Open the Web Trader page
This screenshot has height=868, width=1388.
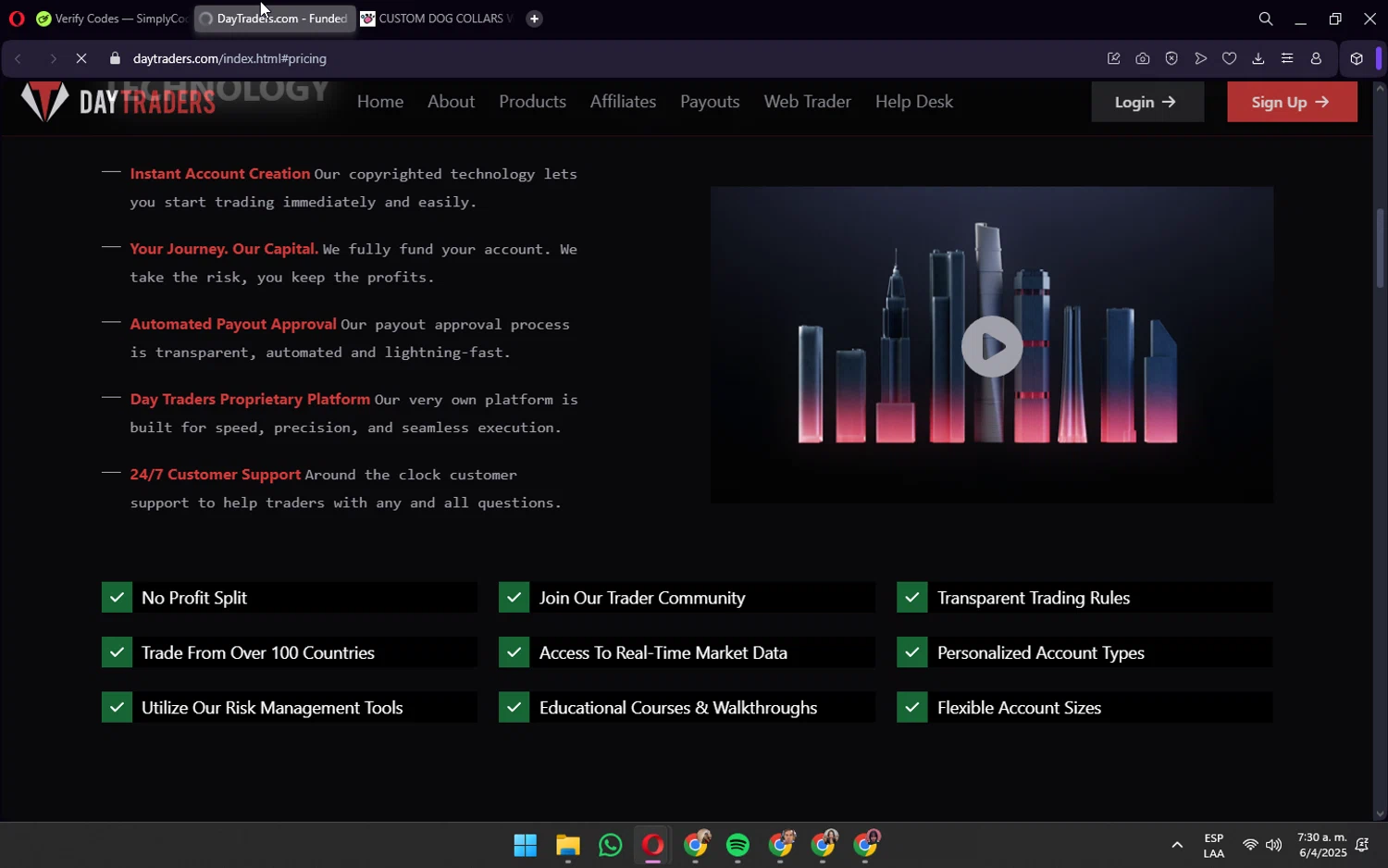807,102
